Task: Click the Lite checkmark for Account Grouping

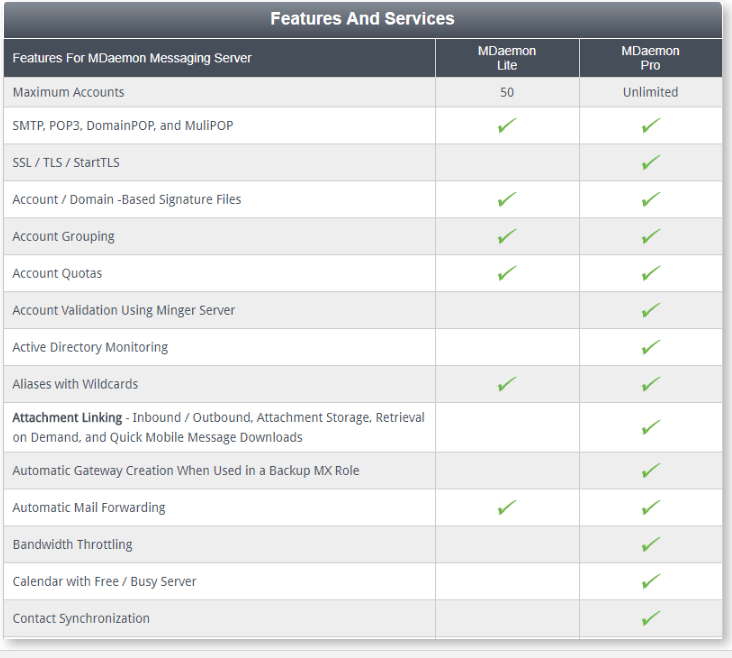Action: pyautogui.click(x=507, y=236)
